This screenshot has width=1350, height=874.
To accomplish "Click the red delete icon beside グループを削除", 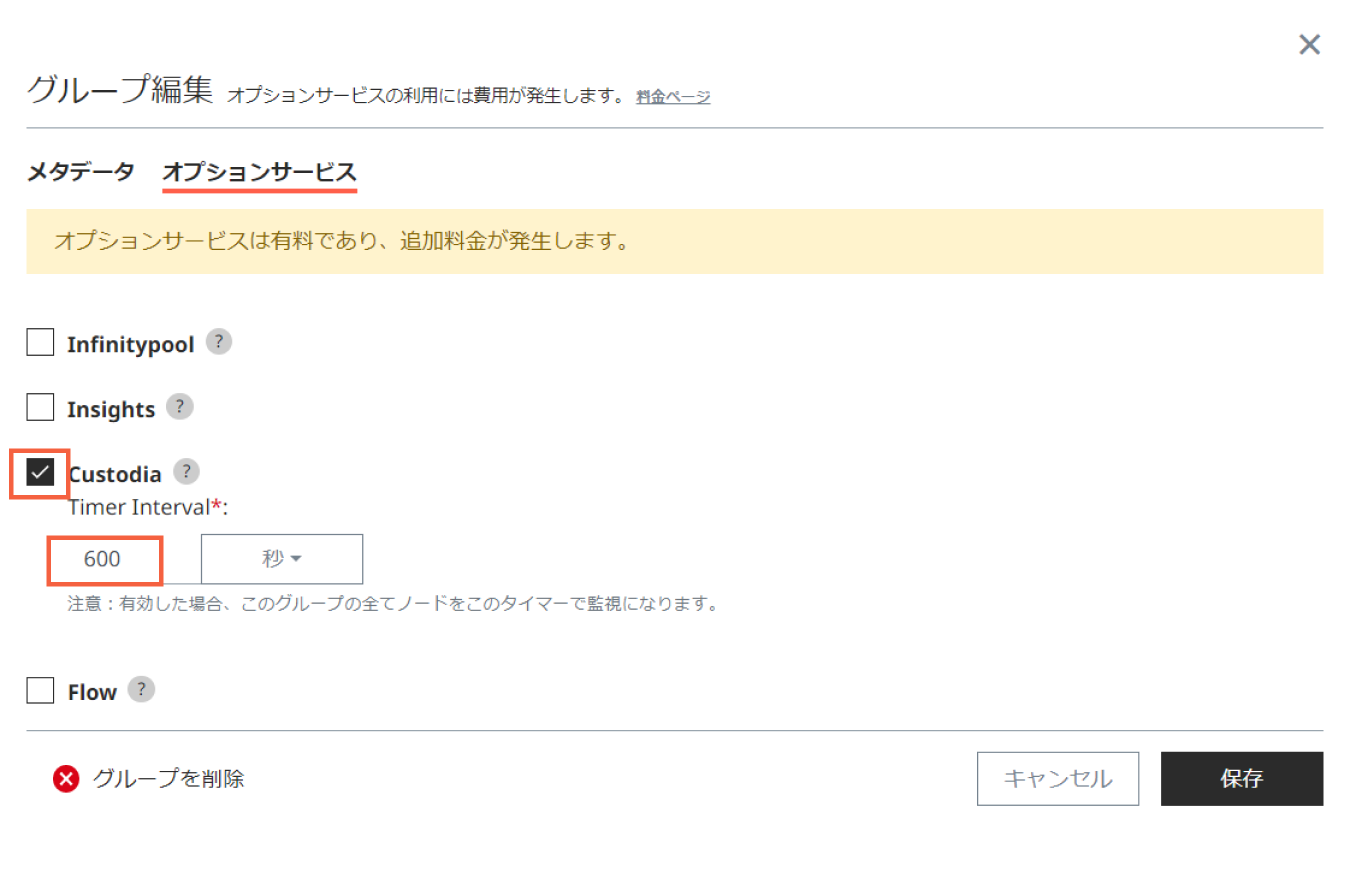I will click(64, 779).
